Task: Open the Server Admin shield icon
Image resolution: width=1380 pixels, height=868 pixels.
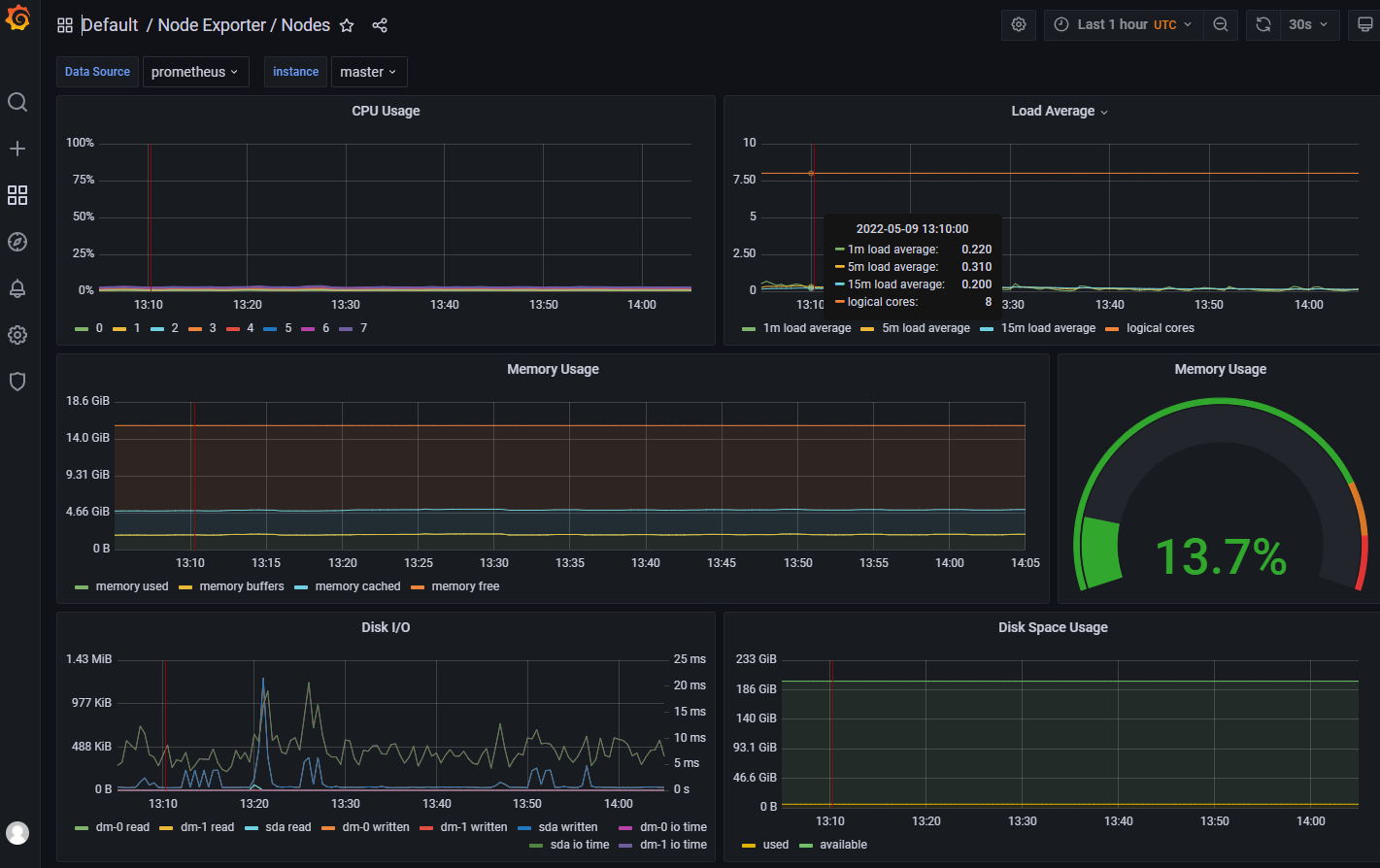Action: tap(17, 382)
